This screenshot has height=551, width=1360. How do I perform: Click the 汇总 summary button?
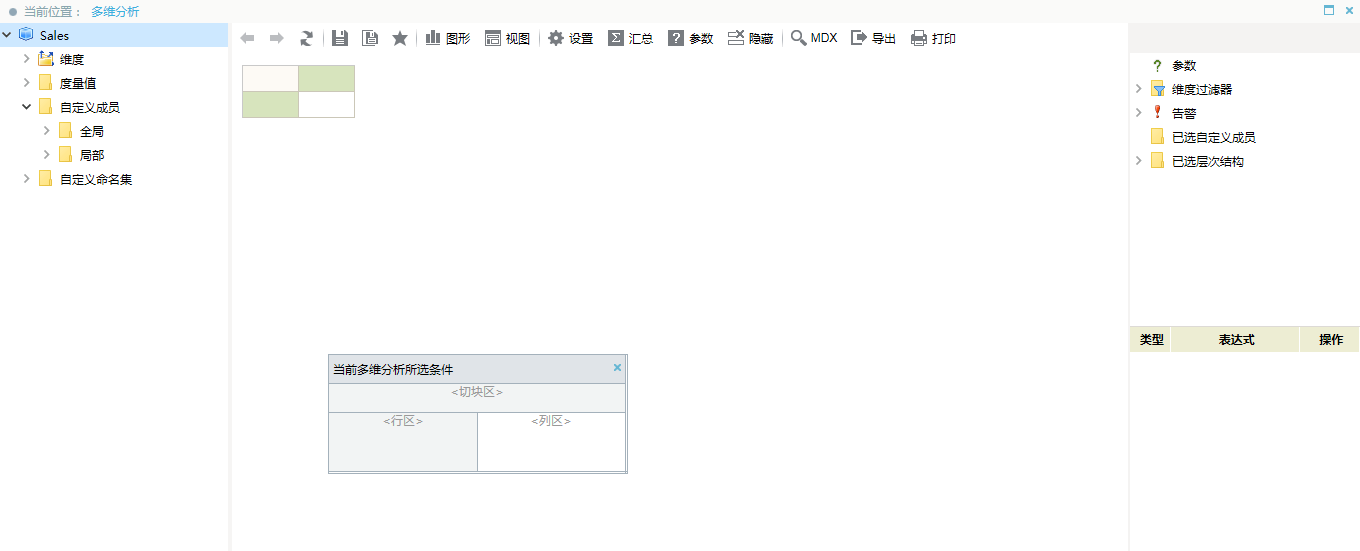(631, 38)
